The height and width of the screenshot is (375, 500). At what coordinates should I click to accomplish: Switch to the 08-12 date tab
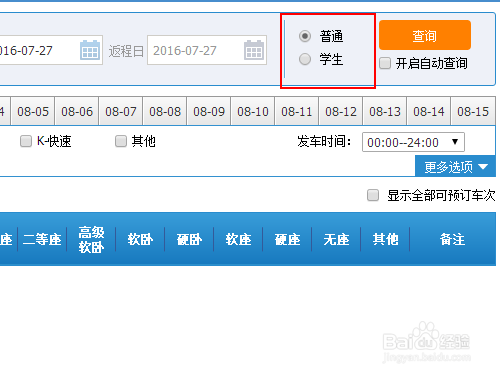[x=341, y=111]
